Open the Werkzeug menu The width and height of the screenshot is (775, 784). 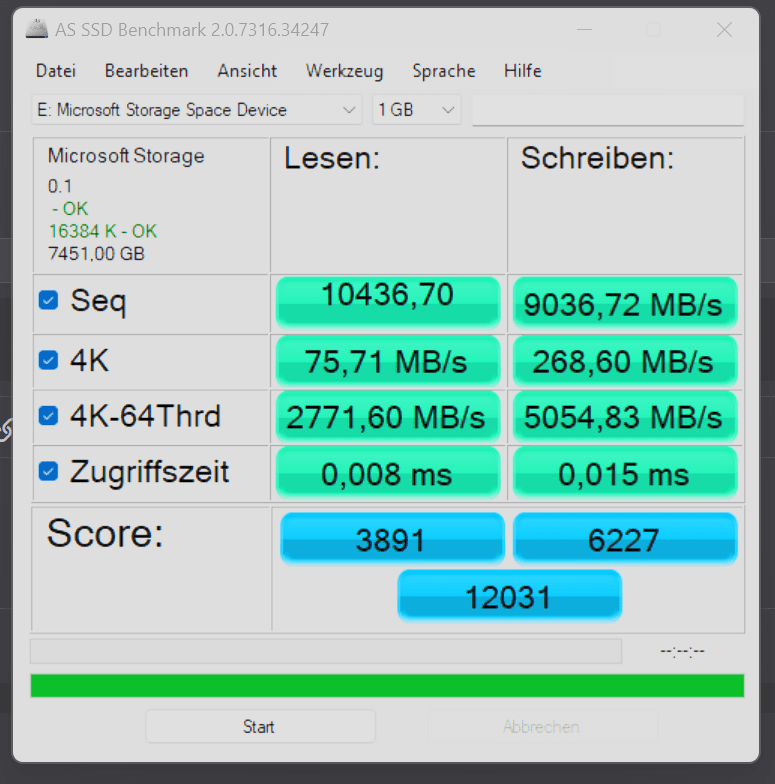pos(344,71)
